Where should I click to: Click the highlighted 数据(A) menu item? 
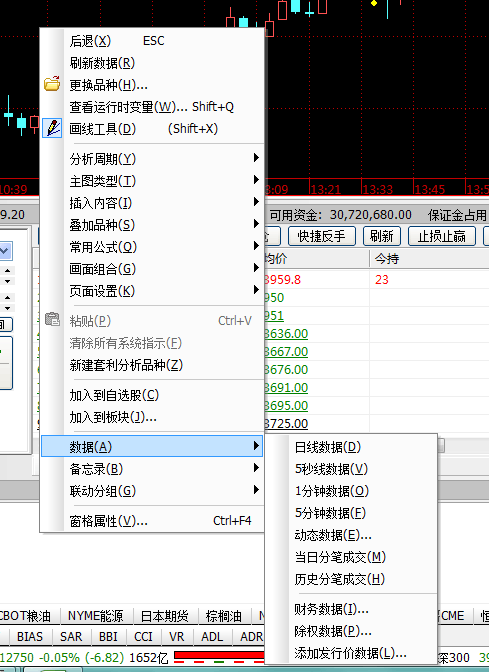tap(152, 447)
